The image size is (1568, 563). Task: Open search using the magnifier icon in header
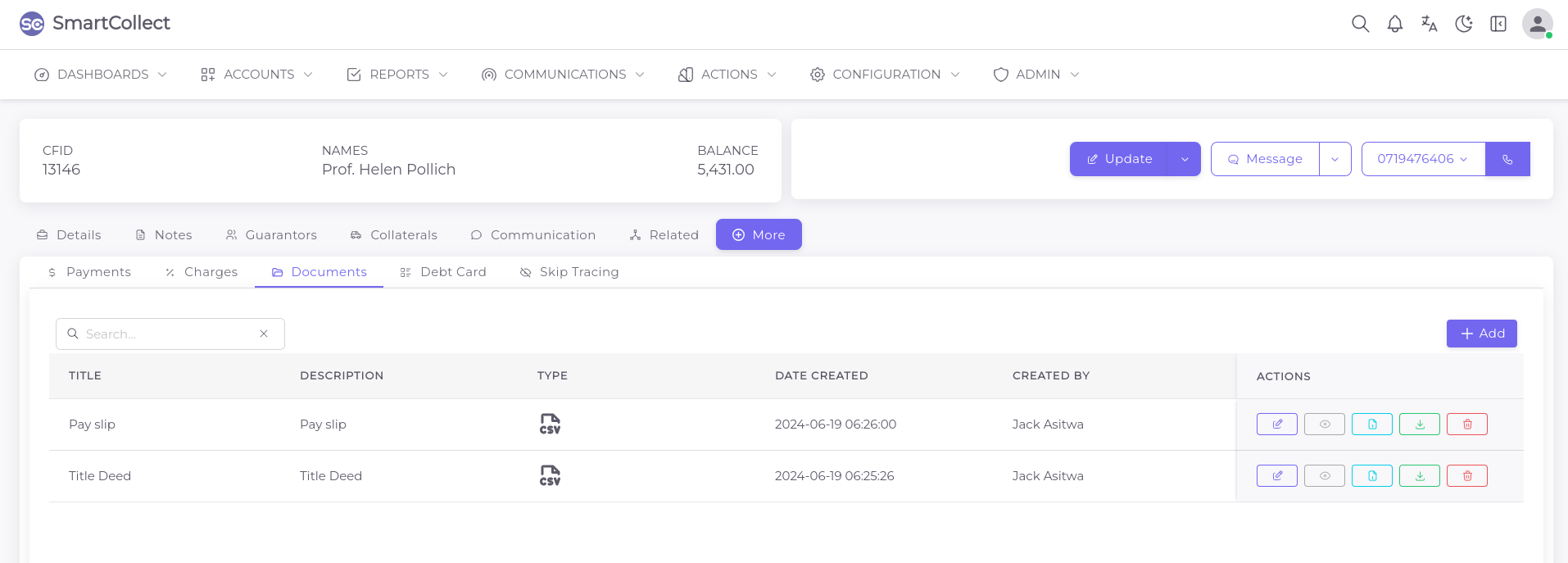[x=1360, y=24]
